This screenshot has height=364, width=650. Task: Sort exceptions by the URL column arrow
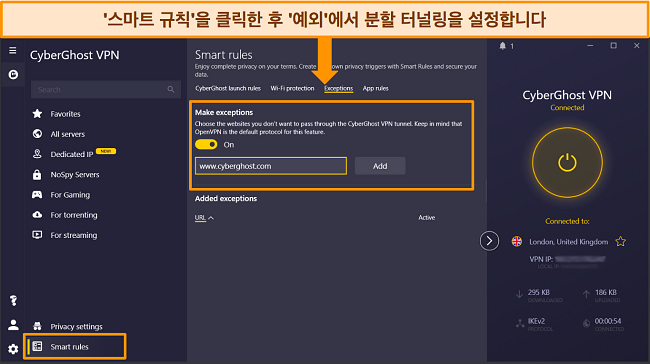211,218
